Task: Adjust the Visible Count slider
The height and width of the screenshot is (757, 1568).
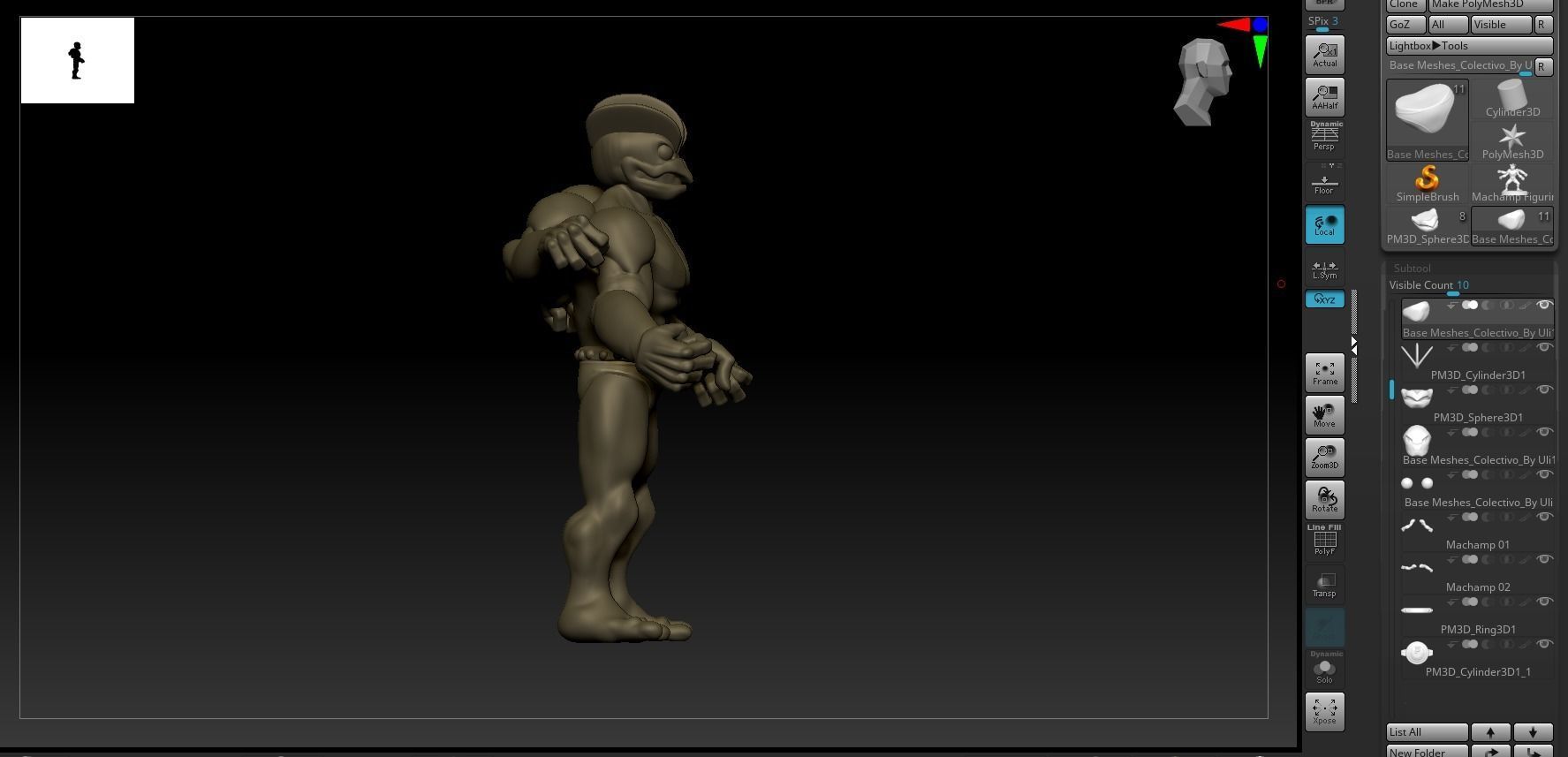Action: click(1469, 285)
